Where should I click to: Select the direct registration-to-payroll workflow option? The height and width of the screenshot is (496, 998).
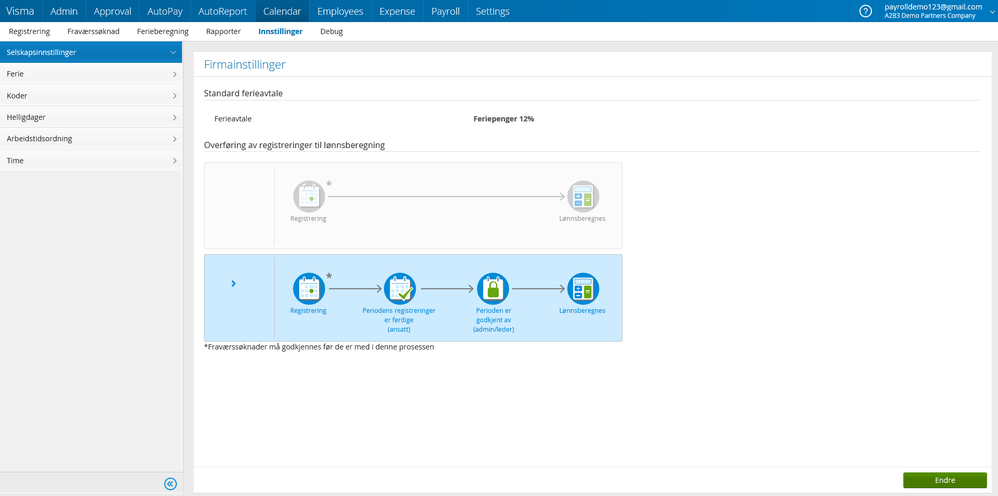[x=239, y=205]
